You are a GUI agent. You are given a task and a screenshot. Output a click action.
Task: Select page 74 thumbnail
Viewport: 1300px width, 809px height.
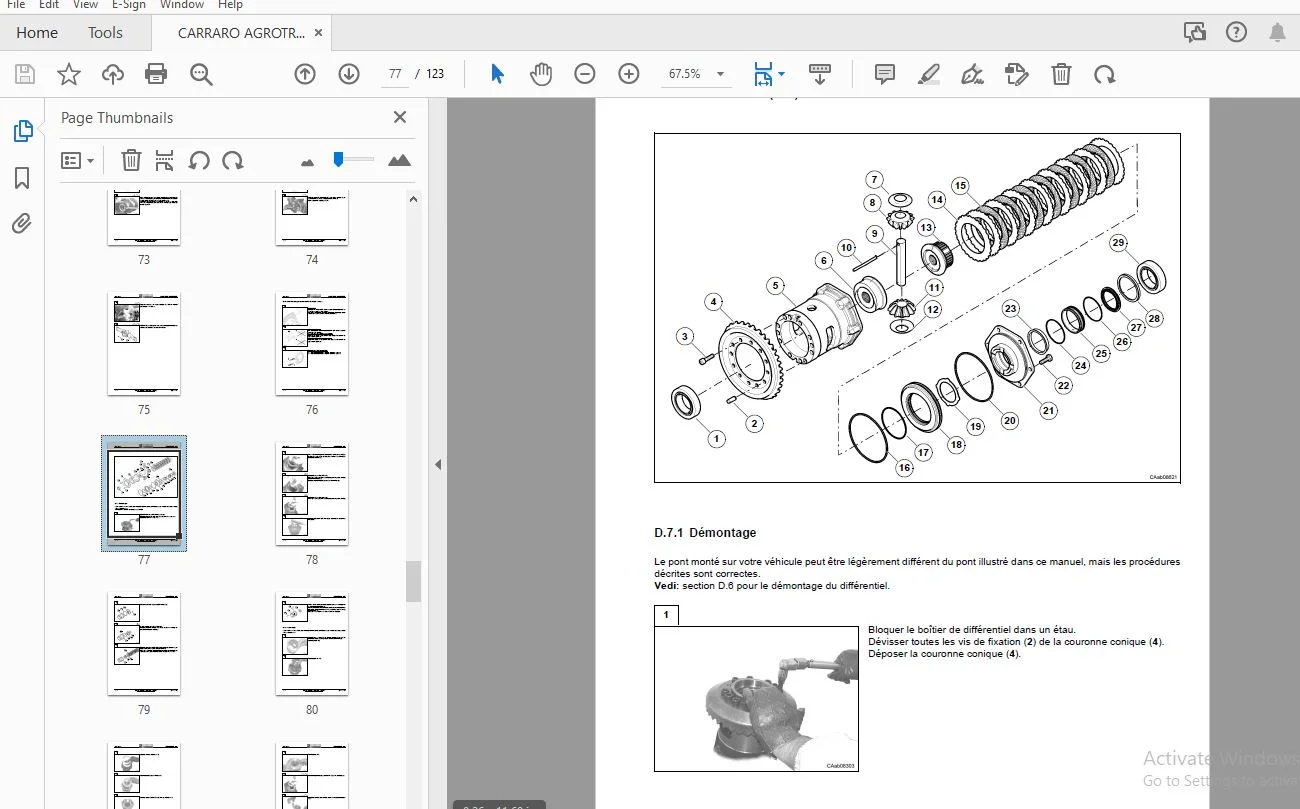(x=312, y=217)
